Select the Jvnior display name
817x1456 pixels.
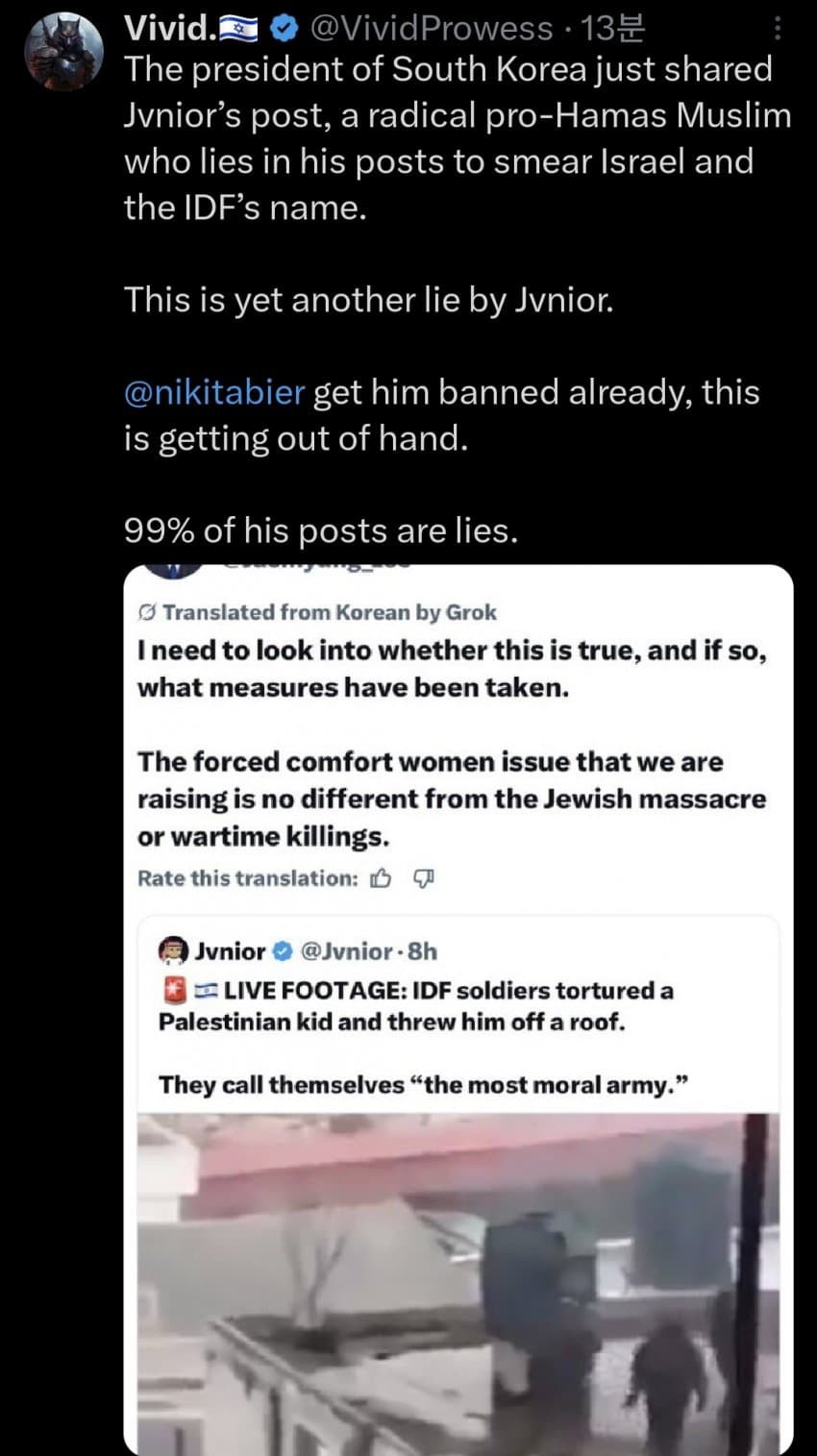click(230, 951)
